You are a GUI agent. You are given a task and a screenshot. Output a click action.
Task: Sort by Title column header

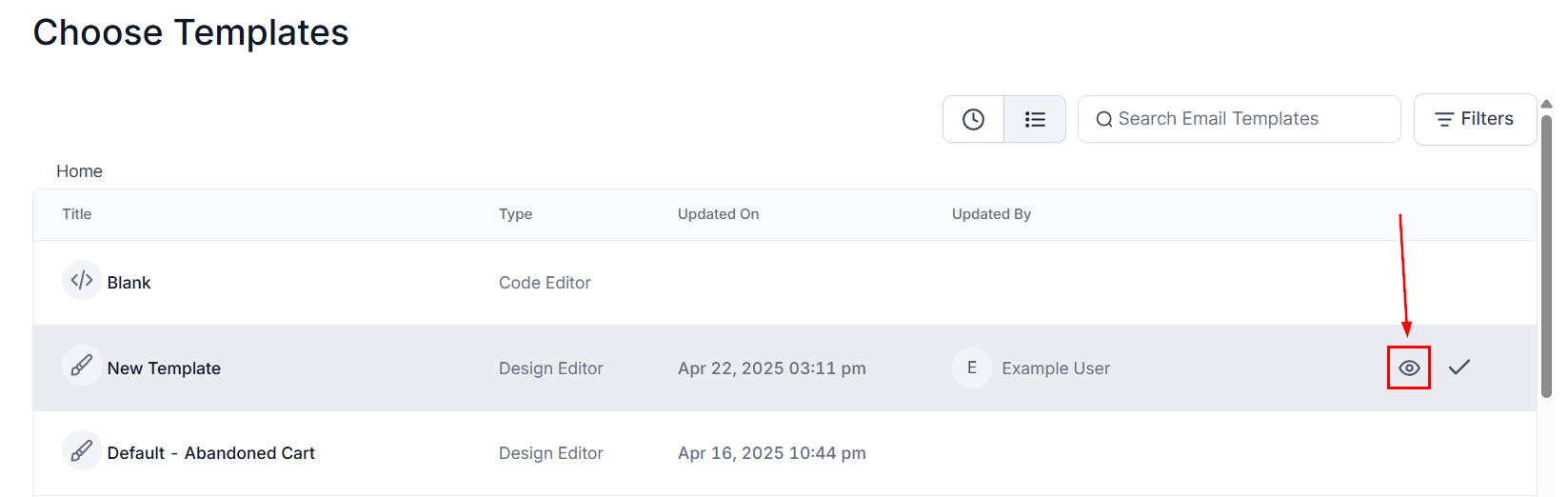pyautogui.click(x=77, y=214)
